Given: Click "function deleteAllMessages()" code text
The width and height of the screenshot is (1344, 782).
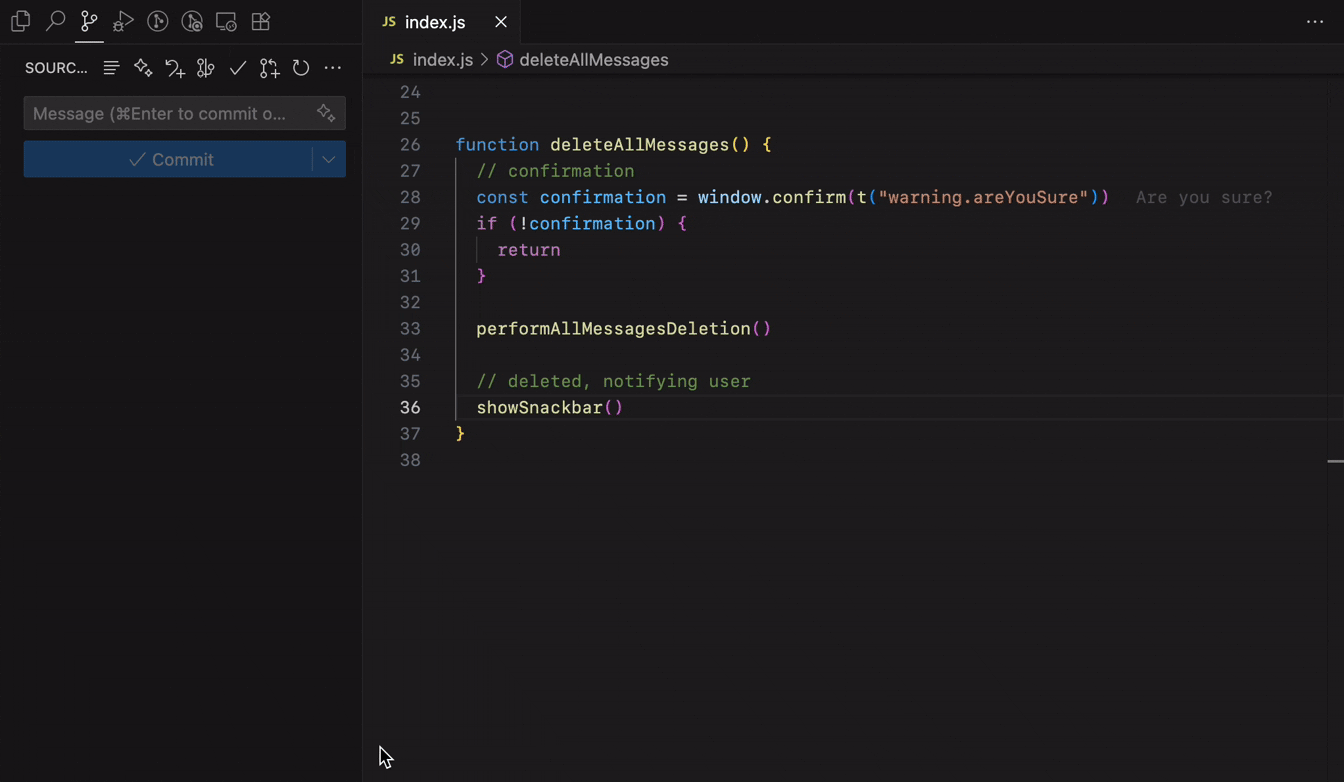Looking at the screenshot, I should (x=602, y=145).
